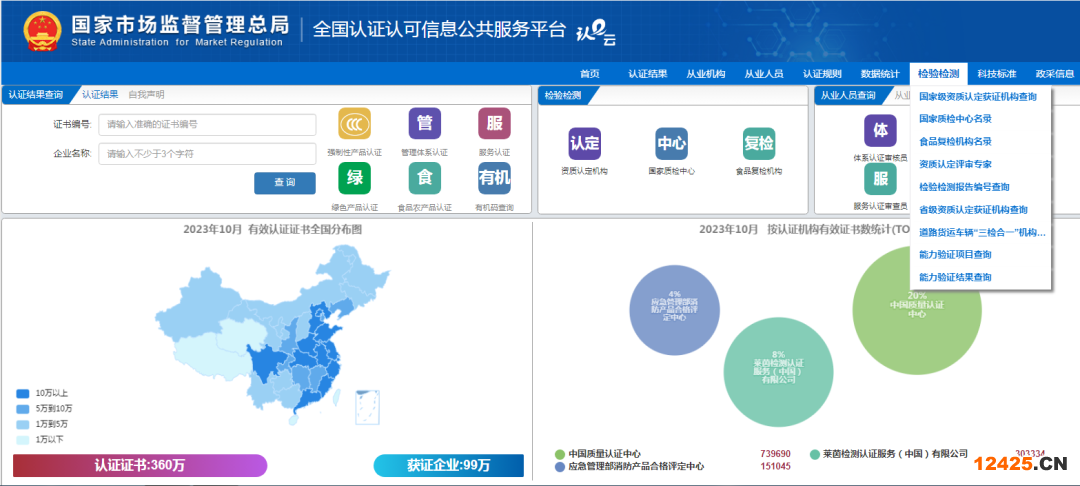Select the 认证结果查询 panel header

point(36,95)
